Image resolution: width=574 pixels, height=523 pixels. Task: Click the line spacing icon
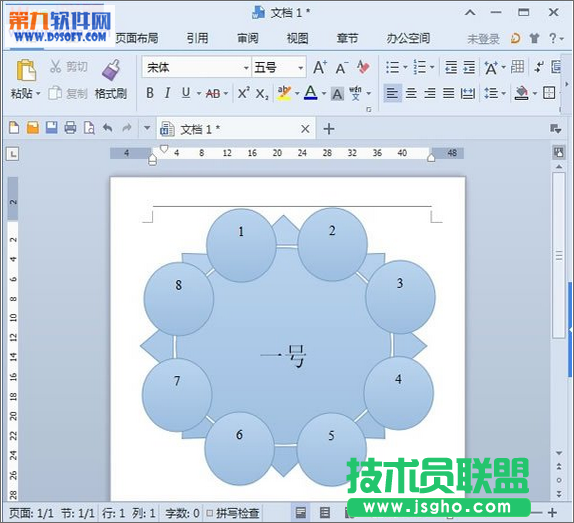click(491, 94)
